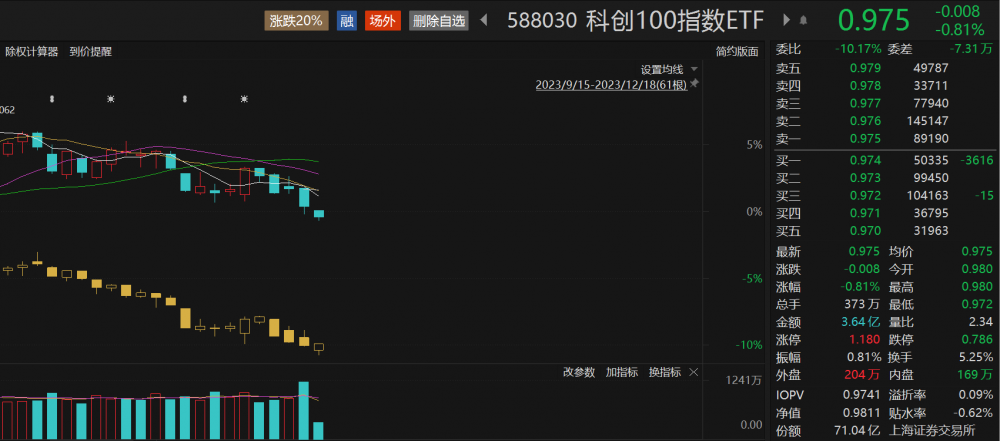Toggle the 涨跌20% limit tag
1000x441 pixels.
coord(296,20)
